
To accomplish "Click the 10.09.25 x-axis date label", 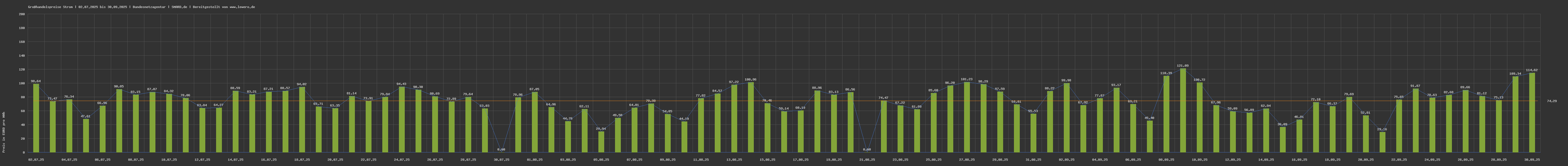I will [1199, 159].
